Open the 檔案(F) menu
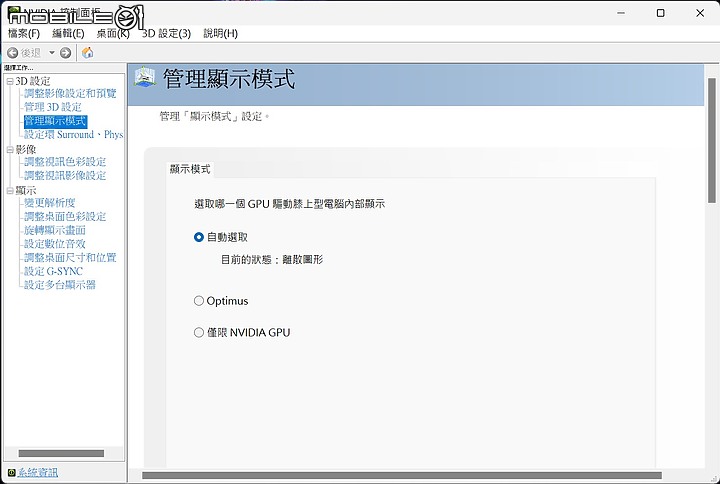 (24, 34)
